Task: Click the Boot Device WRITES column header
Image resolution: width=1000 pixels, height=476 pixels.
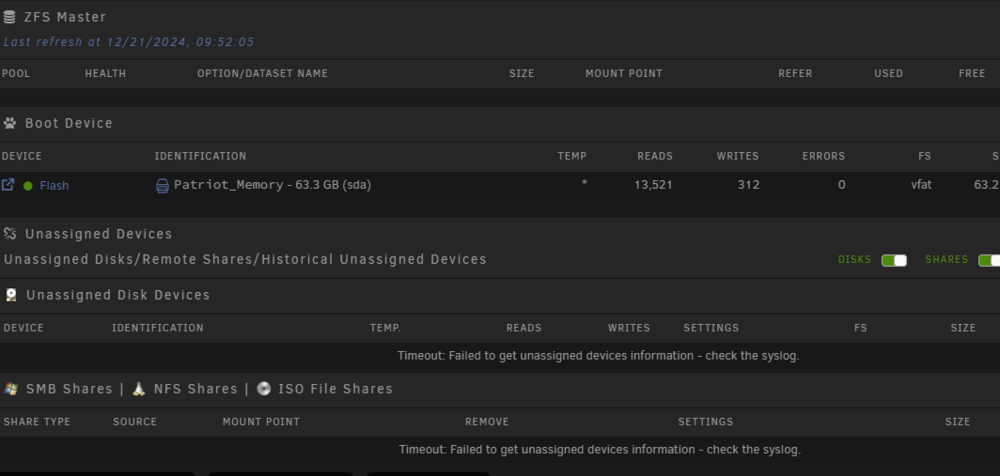Action: tap(738, 156)
